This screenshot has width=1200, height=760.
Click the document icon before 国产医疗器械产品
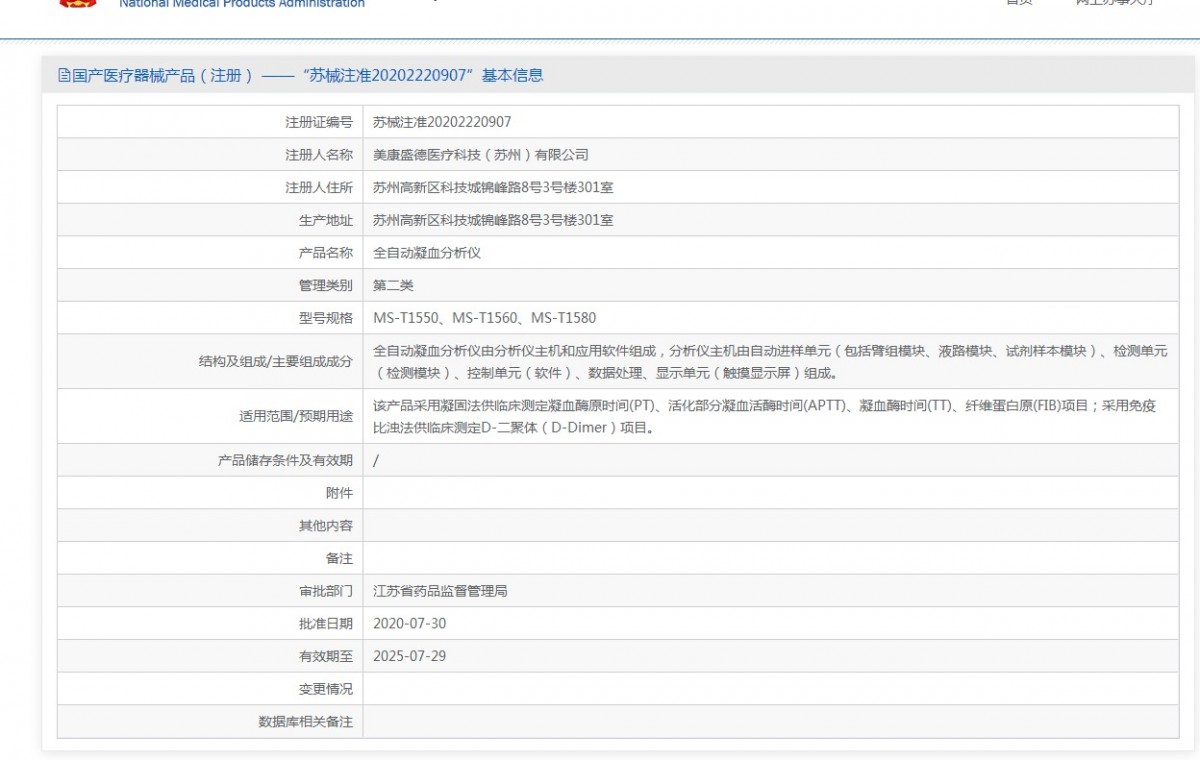point(64,76)
